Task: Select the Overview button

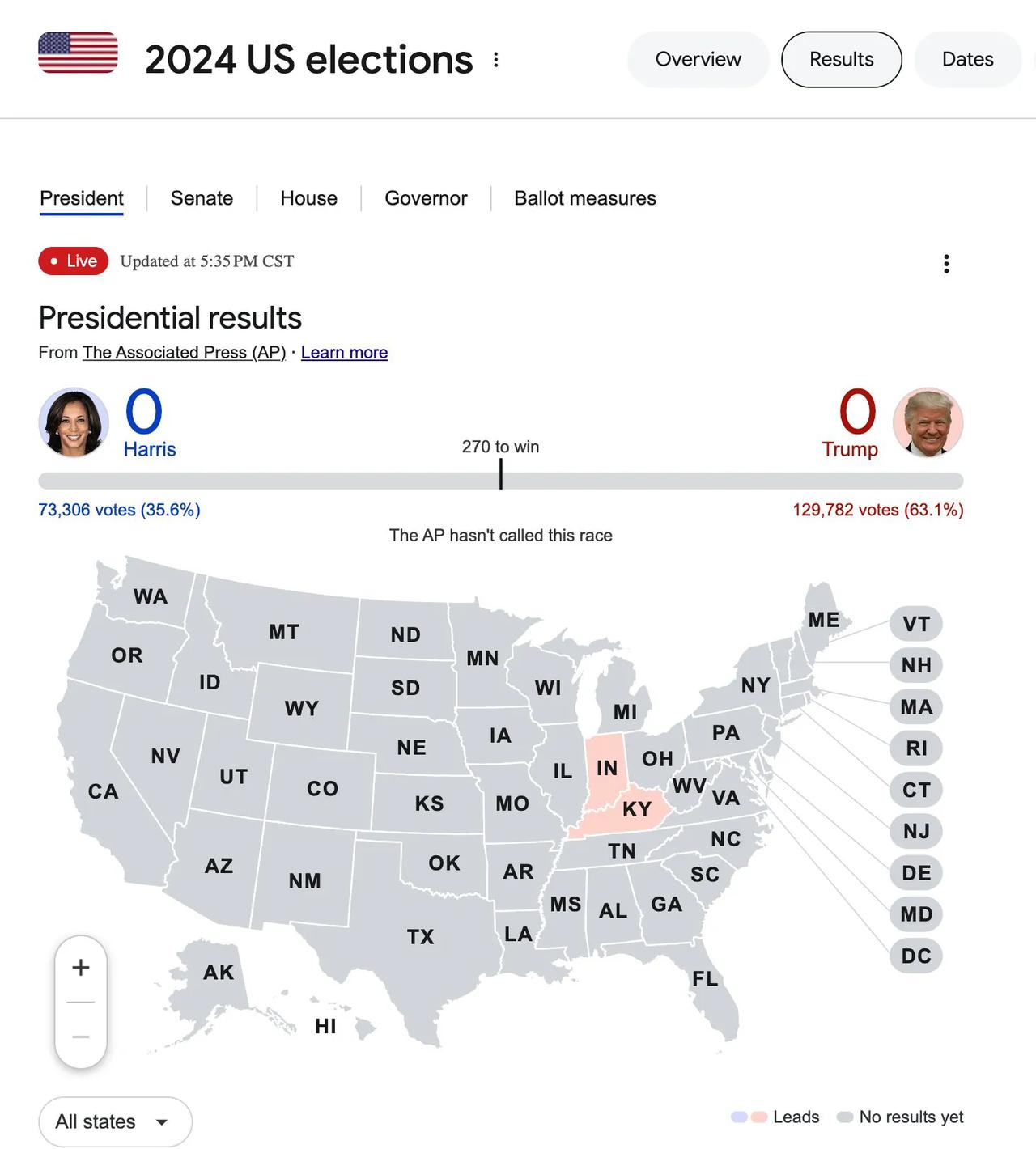Action: [698, 59]
